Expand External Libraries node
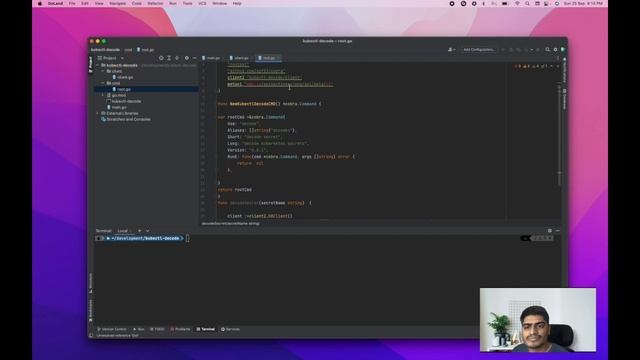This screenshot has height=360, width=640. [98, 113]
